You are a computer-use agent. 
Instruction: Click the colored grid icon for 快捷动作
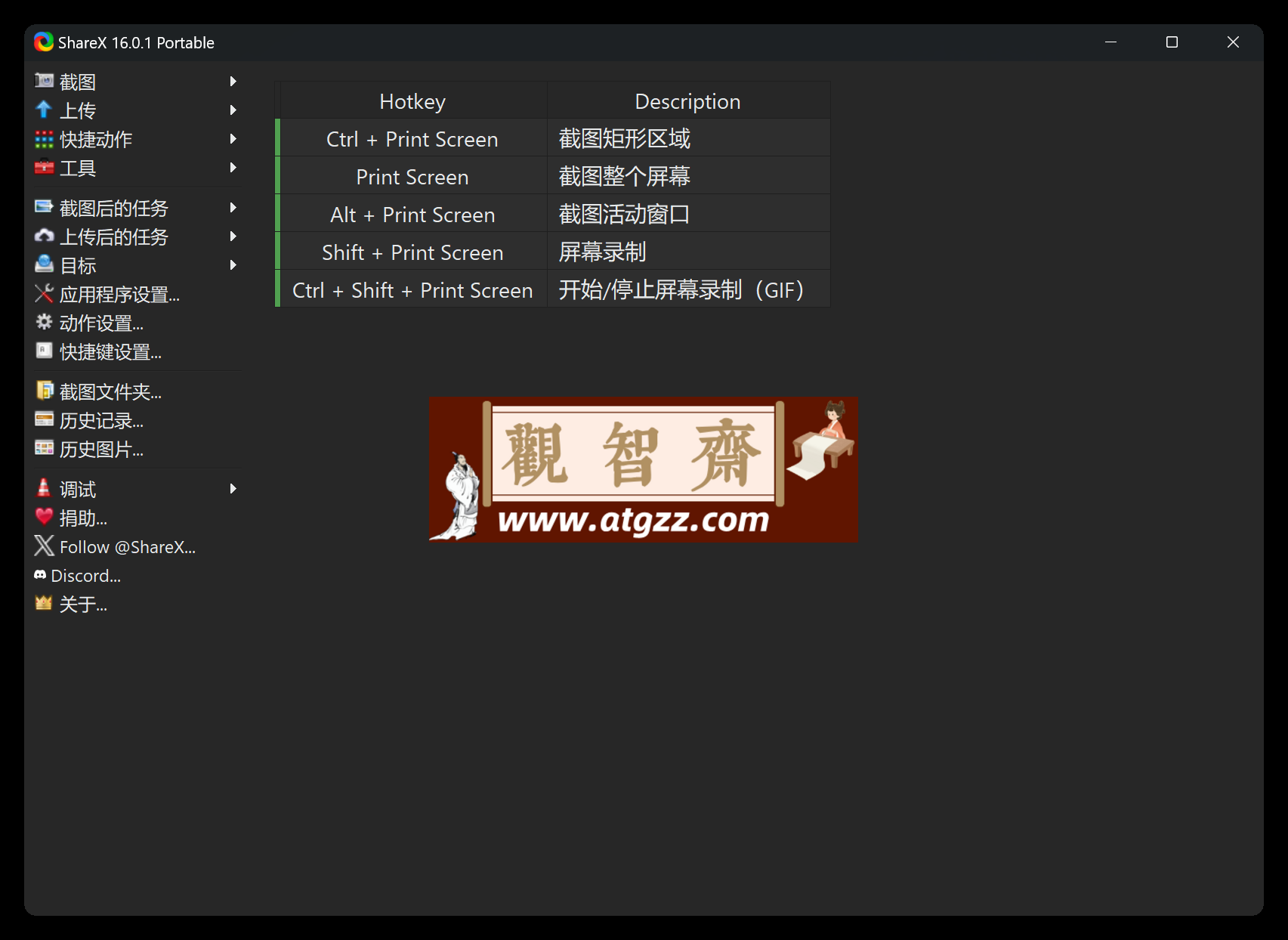pos(44,139)
